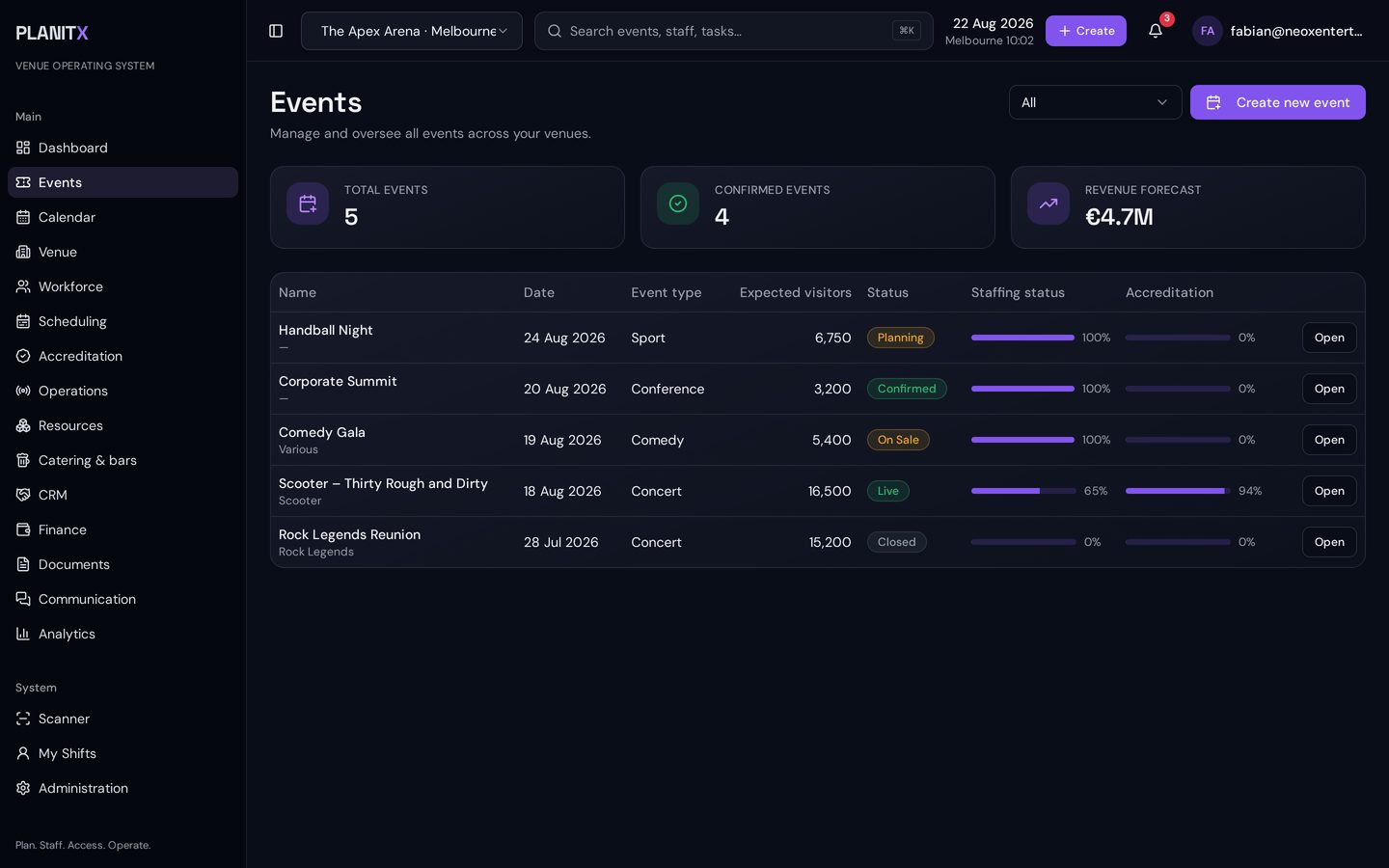
Task: Click the magnifier icon in search bar
Action: click(x=555, y=31)
